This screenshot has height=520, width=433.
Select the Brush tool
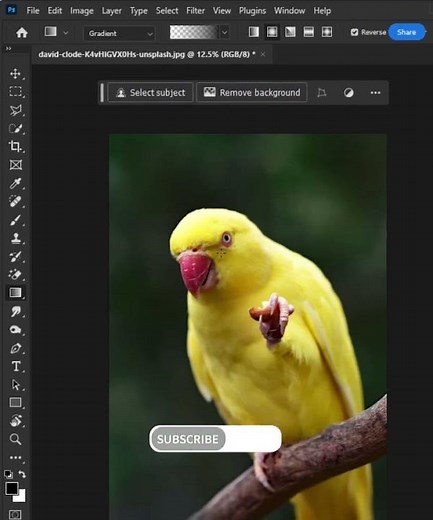tap(15, 220)
